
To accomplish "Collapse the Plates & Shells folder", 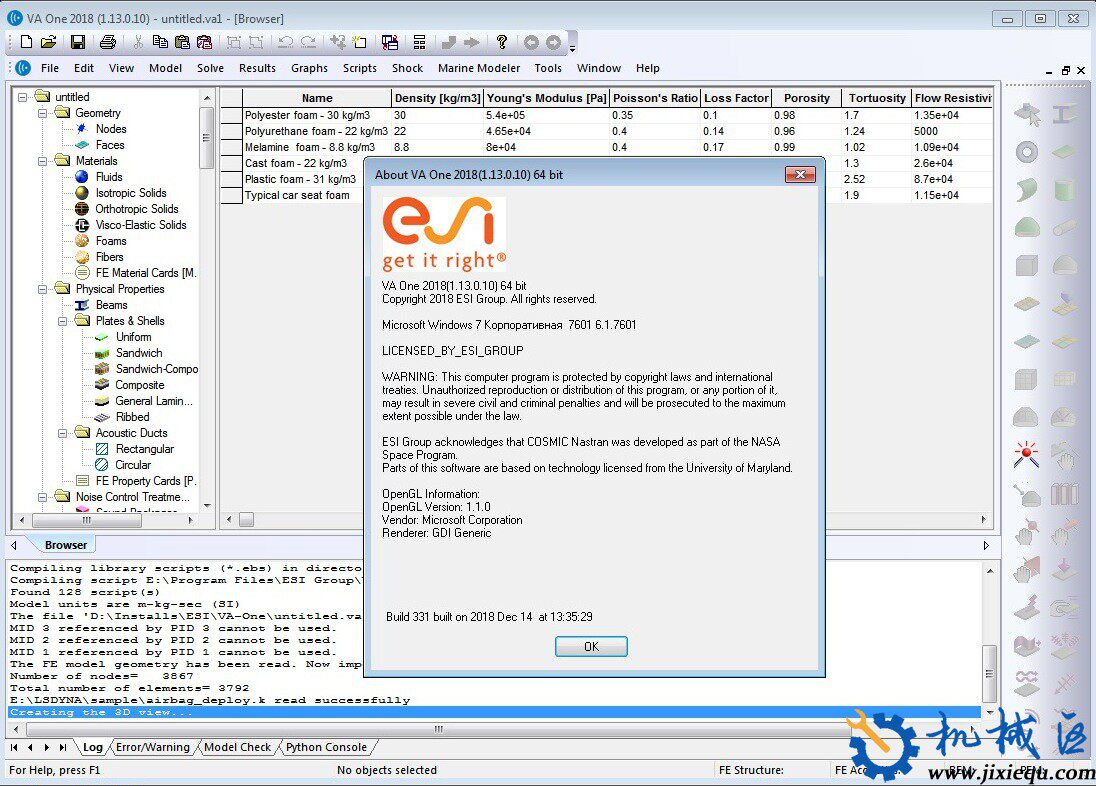I will (x=62, y=321).
